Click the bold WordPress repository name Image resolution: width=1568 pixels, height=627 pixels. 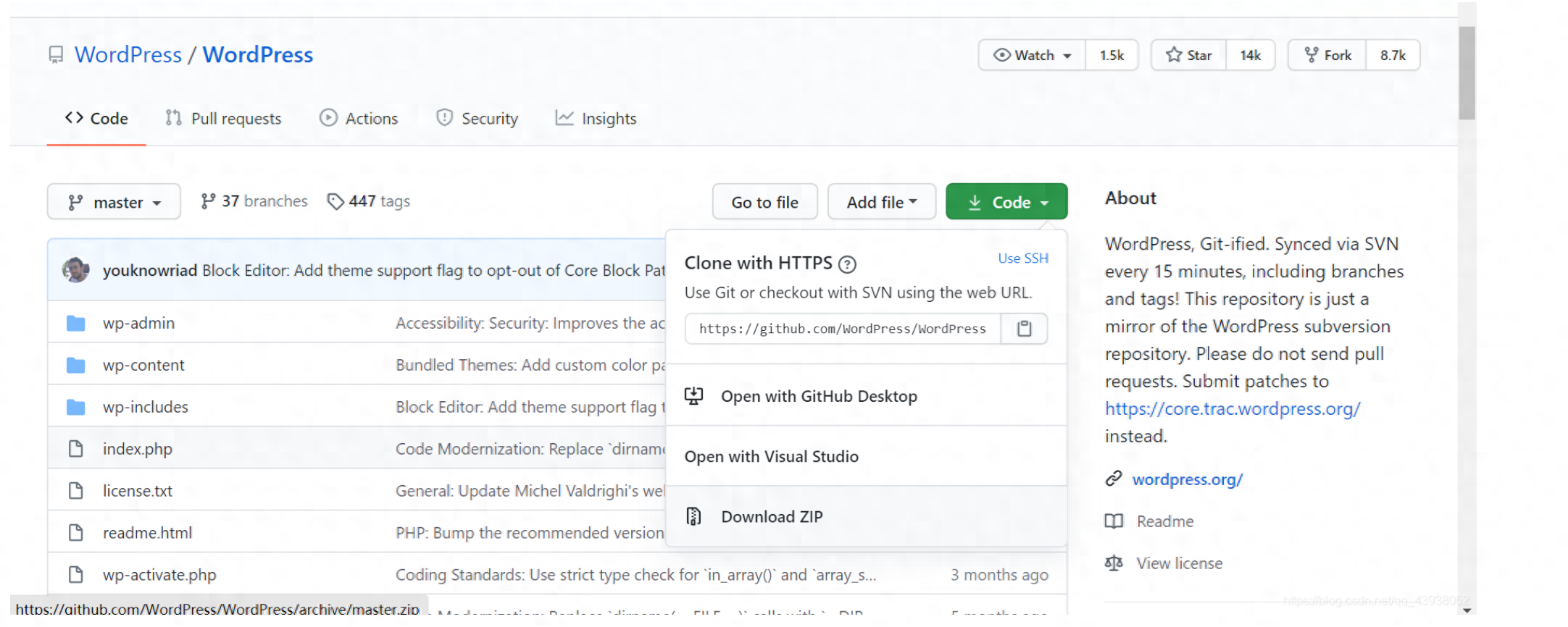[x=258, y=55]
